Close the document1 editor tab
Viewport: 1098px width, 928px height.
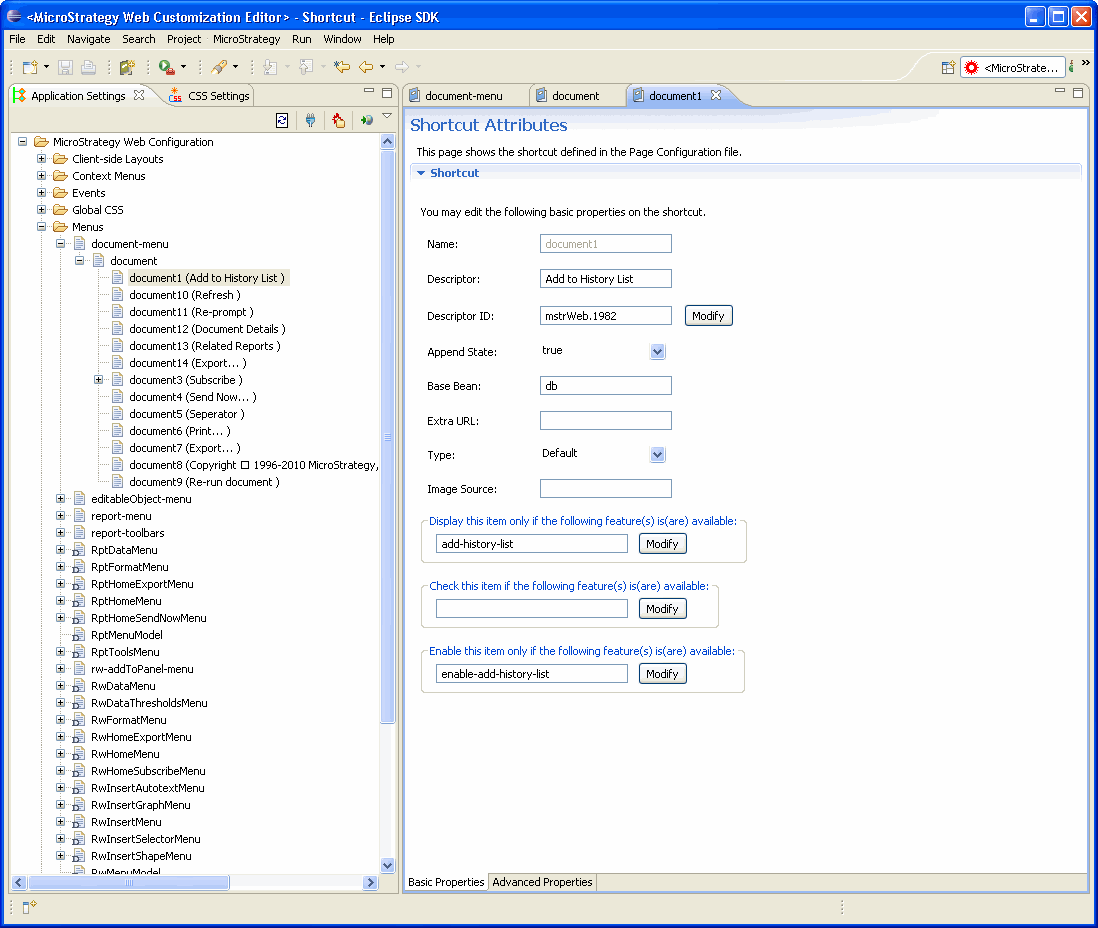click(x=716, y=95)
